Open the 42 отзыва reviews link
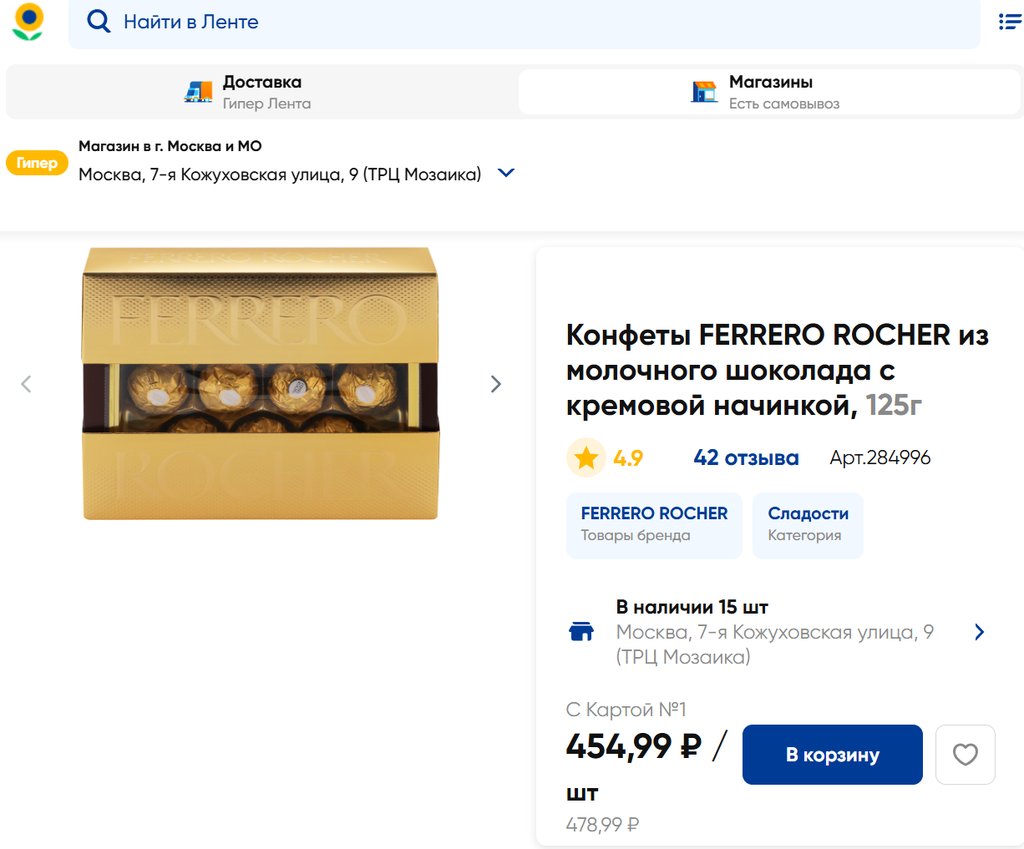Screen dimensions: 1024x849 [746, 458]
